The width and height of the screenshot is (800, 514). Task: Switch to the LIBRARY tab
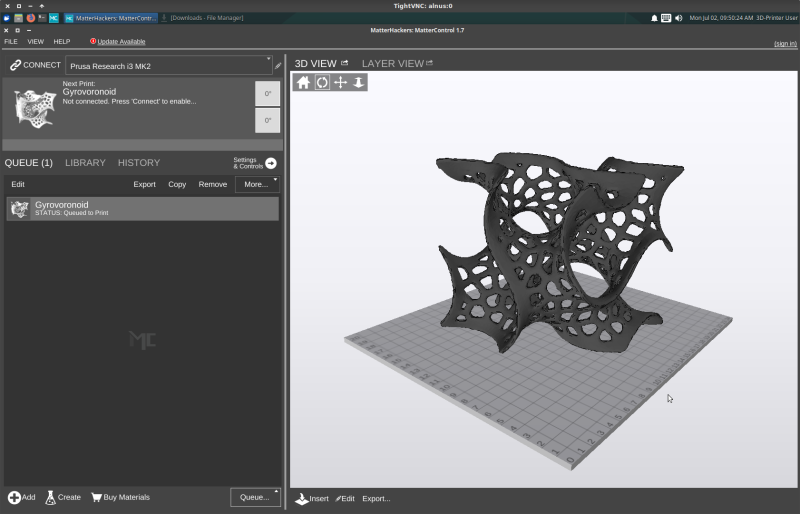(x=85, y=163)
